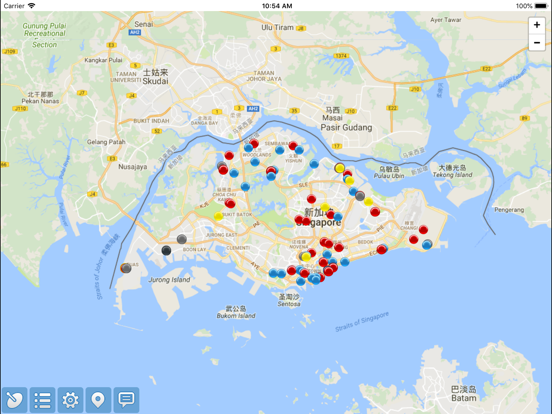Open the satellite dish tool
Image resolution: width=552 pixels, height=414 pixels.
click(x=14, y=400)
